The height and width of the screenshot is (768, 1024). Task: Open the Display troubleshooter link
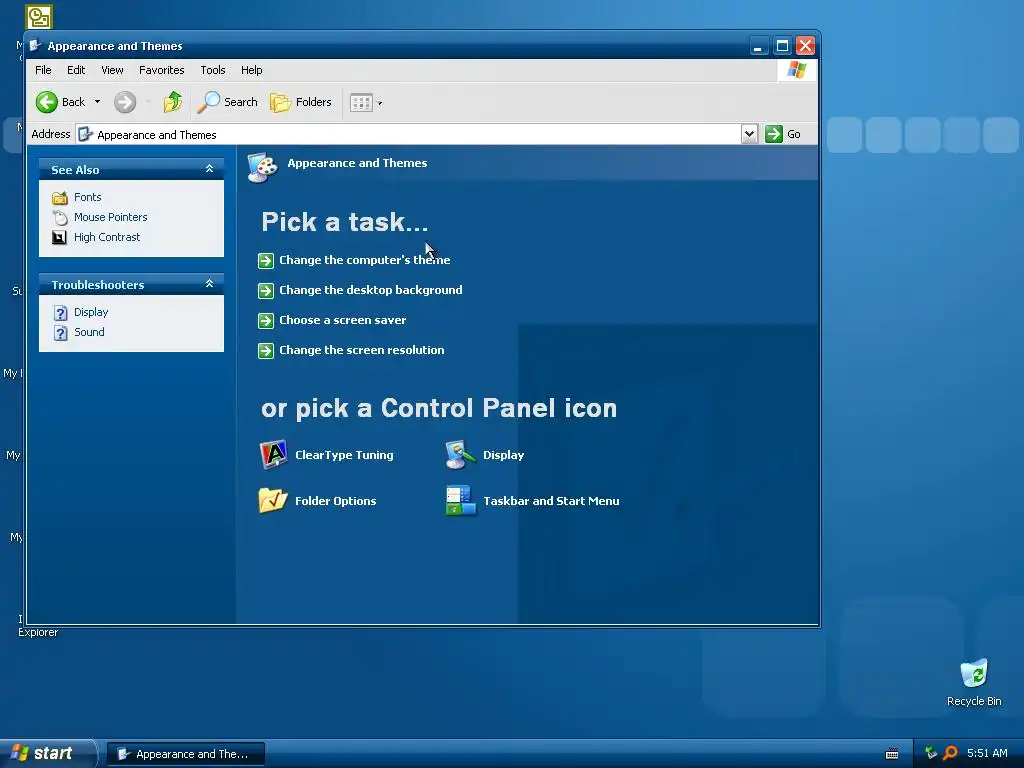91,312
